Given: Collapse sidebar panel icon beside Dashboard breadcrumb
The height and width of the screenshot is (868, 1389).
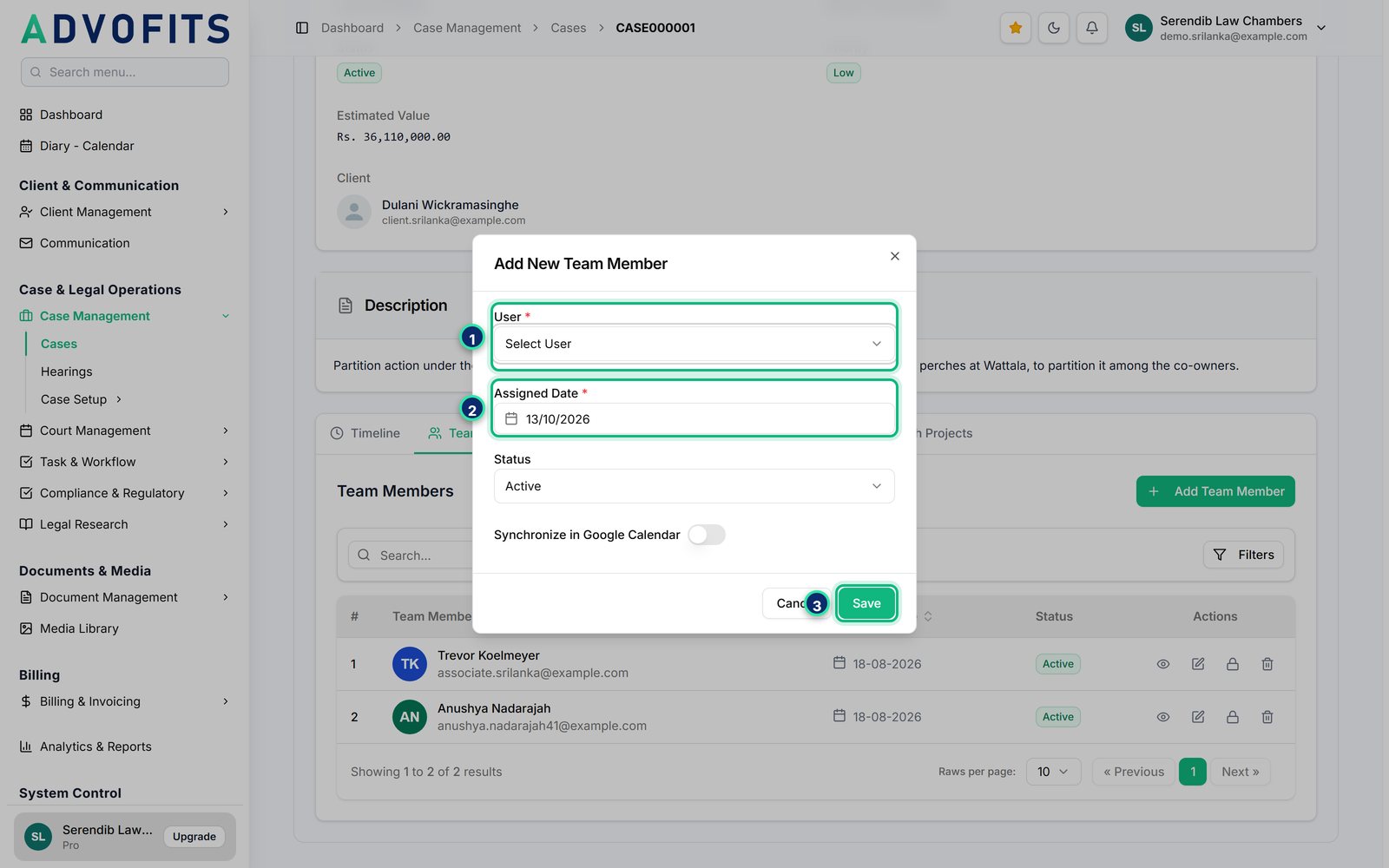Looking at the screenshot, I should coord(302,28).
